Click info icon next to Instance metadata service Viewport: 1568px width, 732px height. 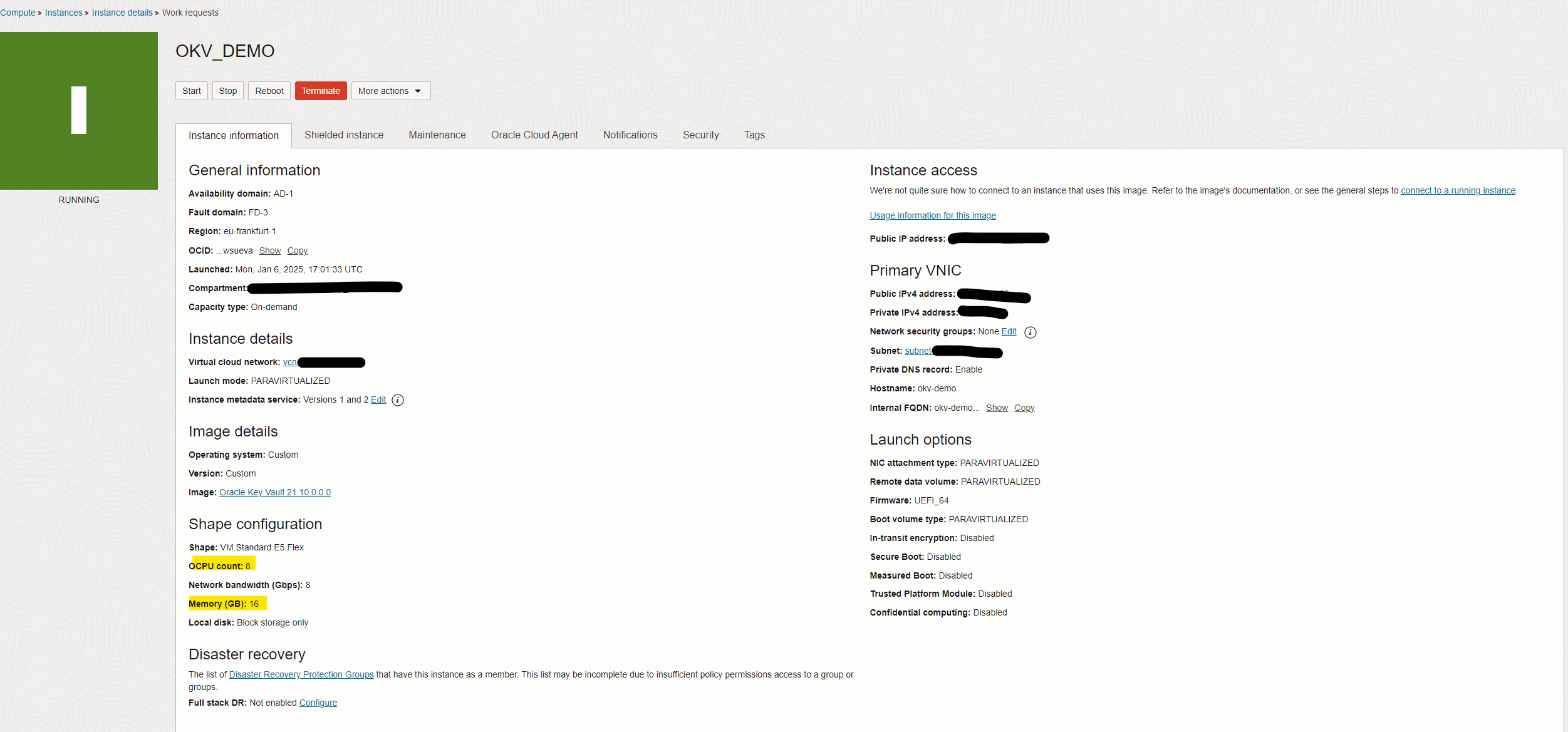[398, 400]
